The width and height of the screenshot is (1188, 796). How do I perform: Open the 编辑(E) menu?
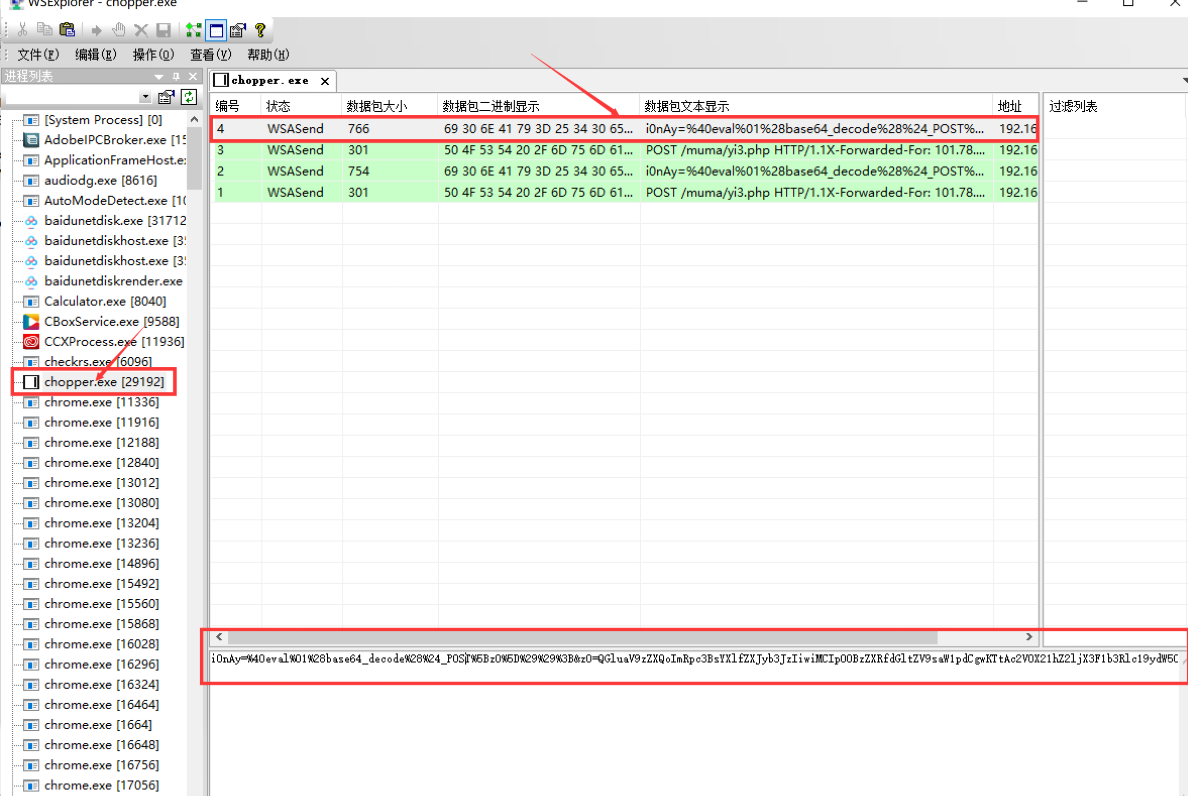pyautogui.click(x=95, y=55)
